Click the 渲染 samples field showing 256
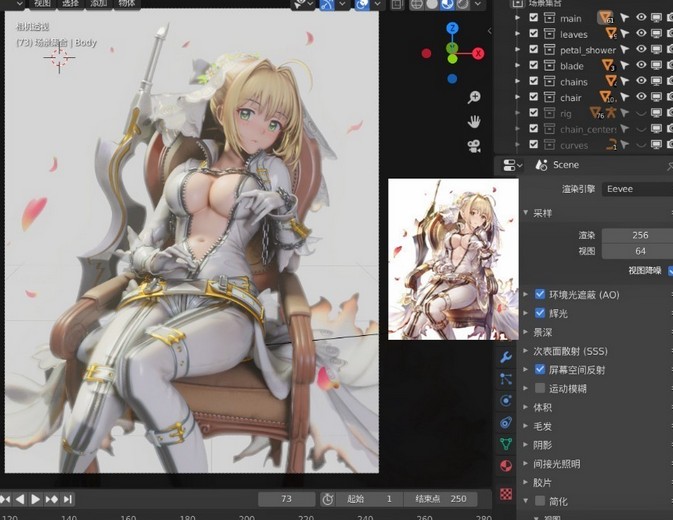Image resolution: width=673 pixels, height=520 pixels. point(637,235)
